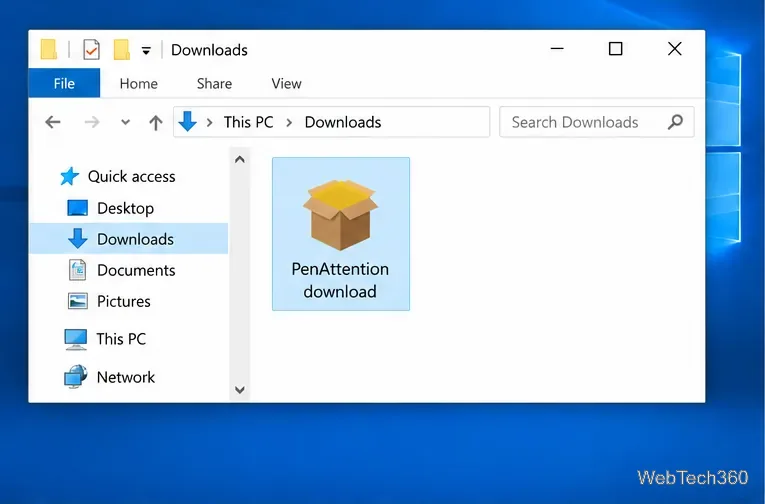Select Desktop in navigation pane
The width and height of the screenshot is (765, 504).
[x=125, y=208]
